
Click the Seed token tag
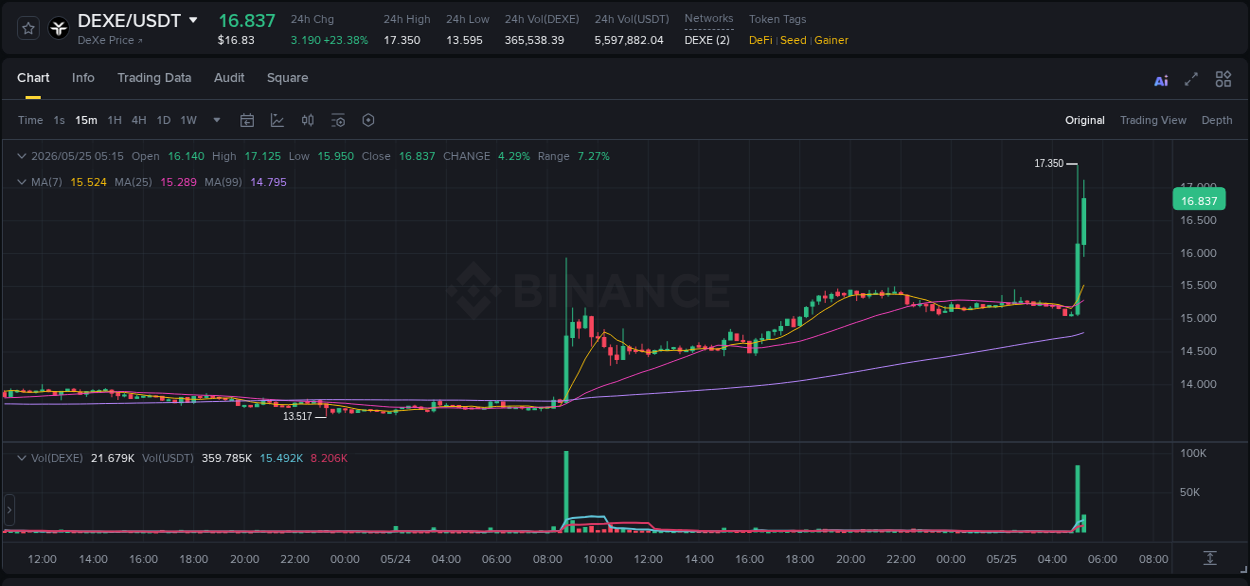click(x=793, y=40)
